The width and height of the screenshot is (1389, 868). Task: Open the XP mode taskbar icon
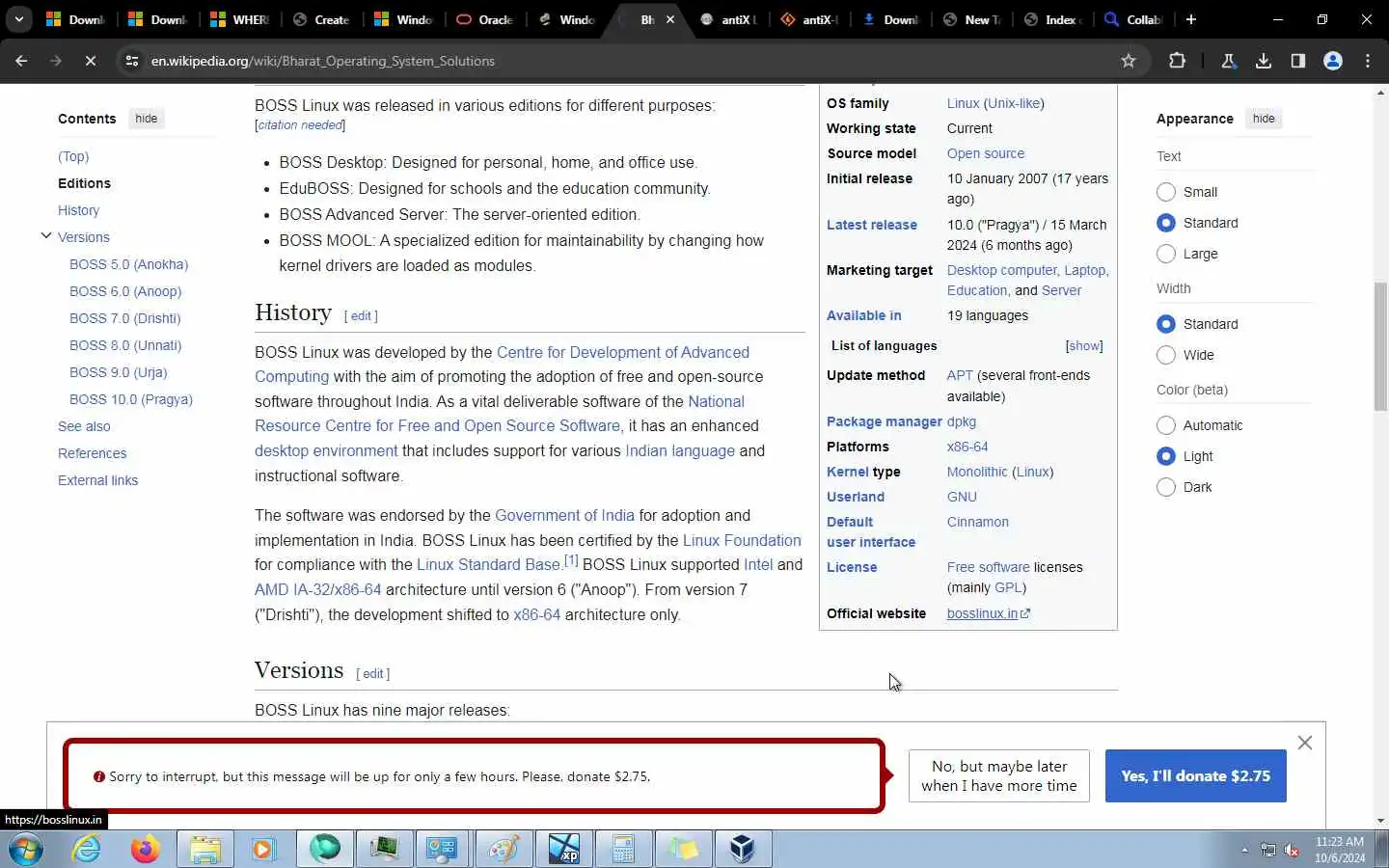coord(564,849)
